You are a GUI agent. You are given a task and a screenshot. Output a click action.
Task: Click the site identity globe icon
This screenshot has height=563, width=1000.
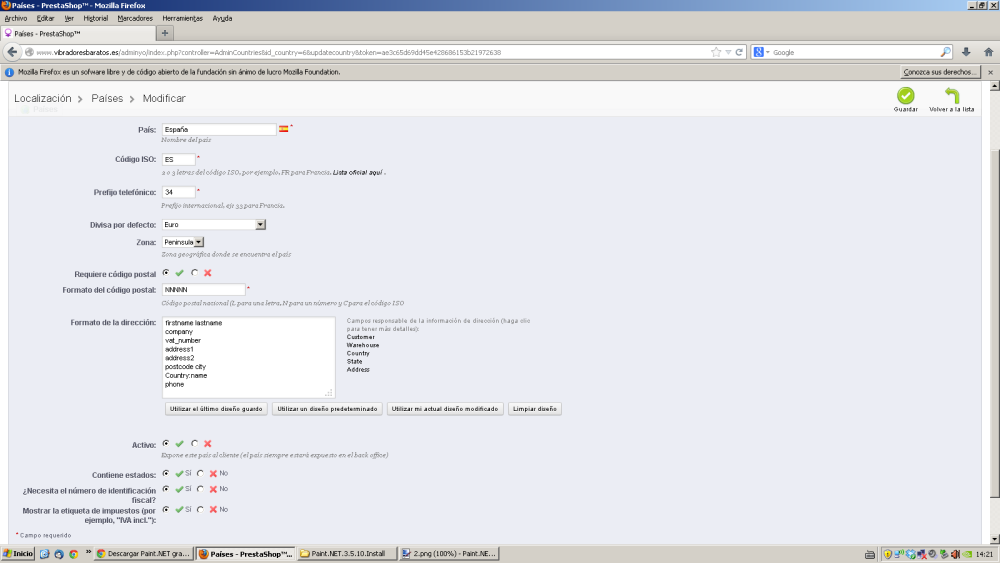click(29, 52)
